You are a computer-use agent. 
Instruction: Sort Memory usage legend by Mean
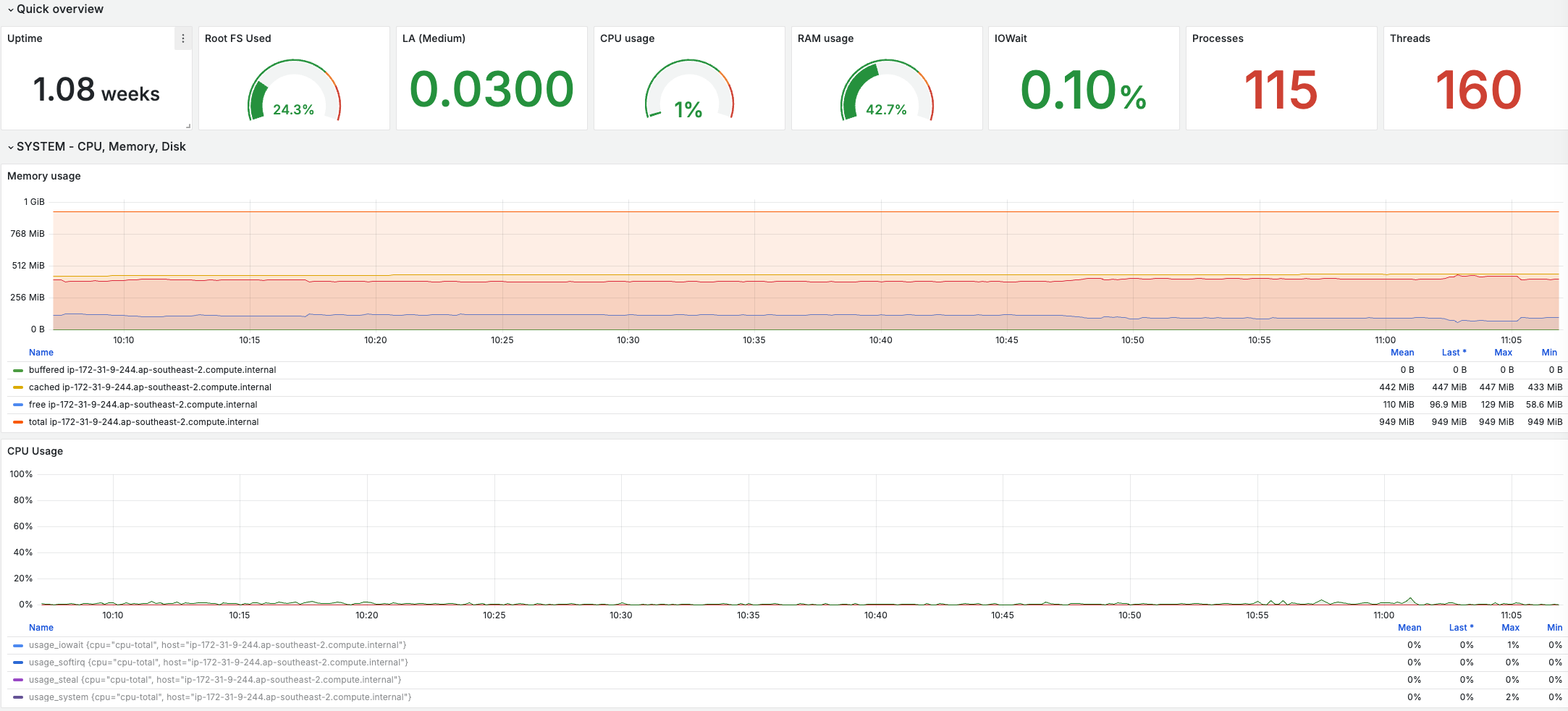pos(1402,353)
